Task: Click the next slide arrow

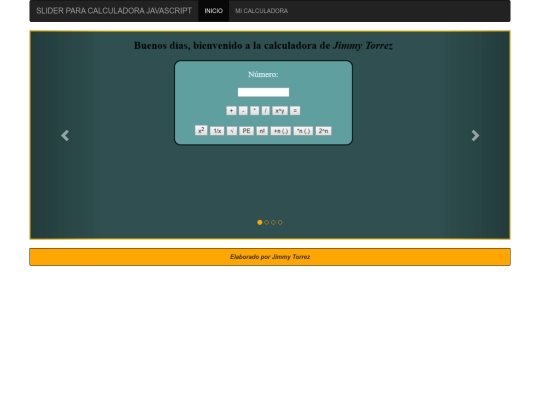Action: [475, 135]
